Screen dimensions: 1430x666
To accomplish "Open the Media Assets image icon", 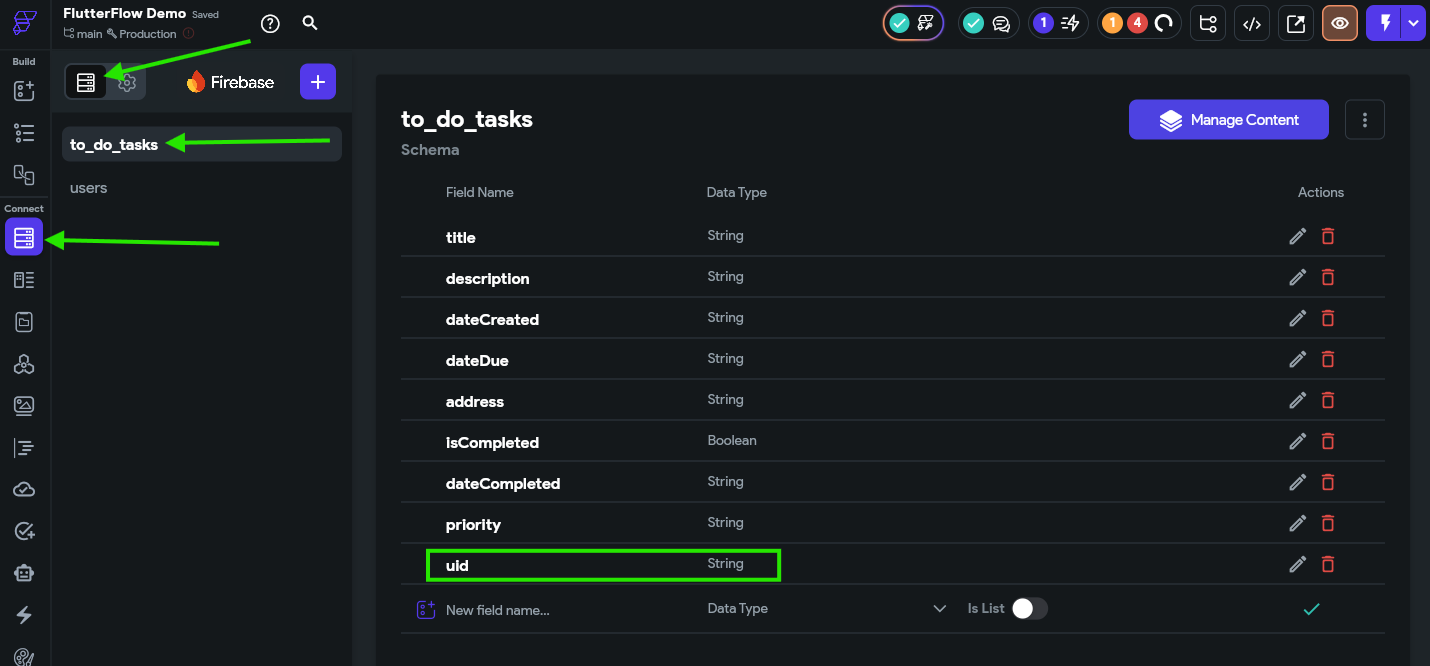I will tap(24, 406).
